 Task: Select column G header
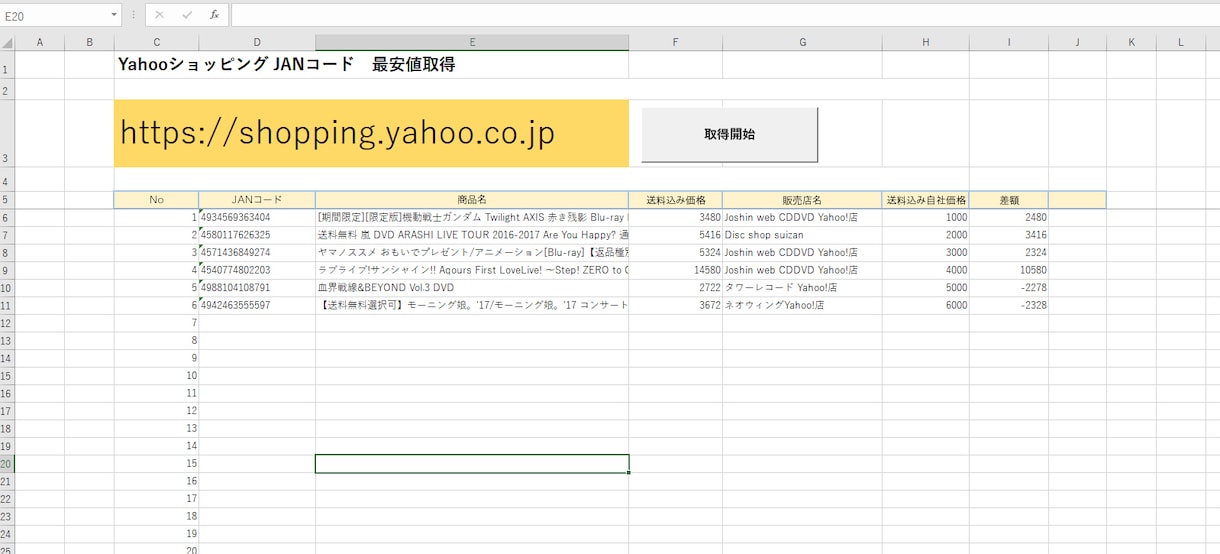[x=802, y=42]
